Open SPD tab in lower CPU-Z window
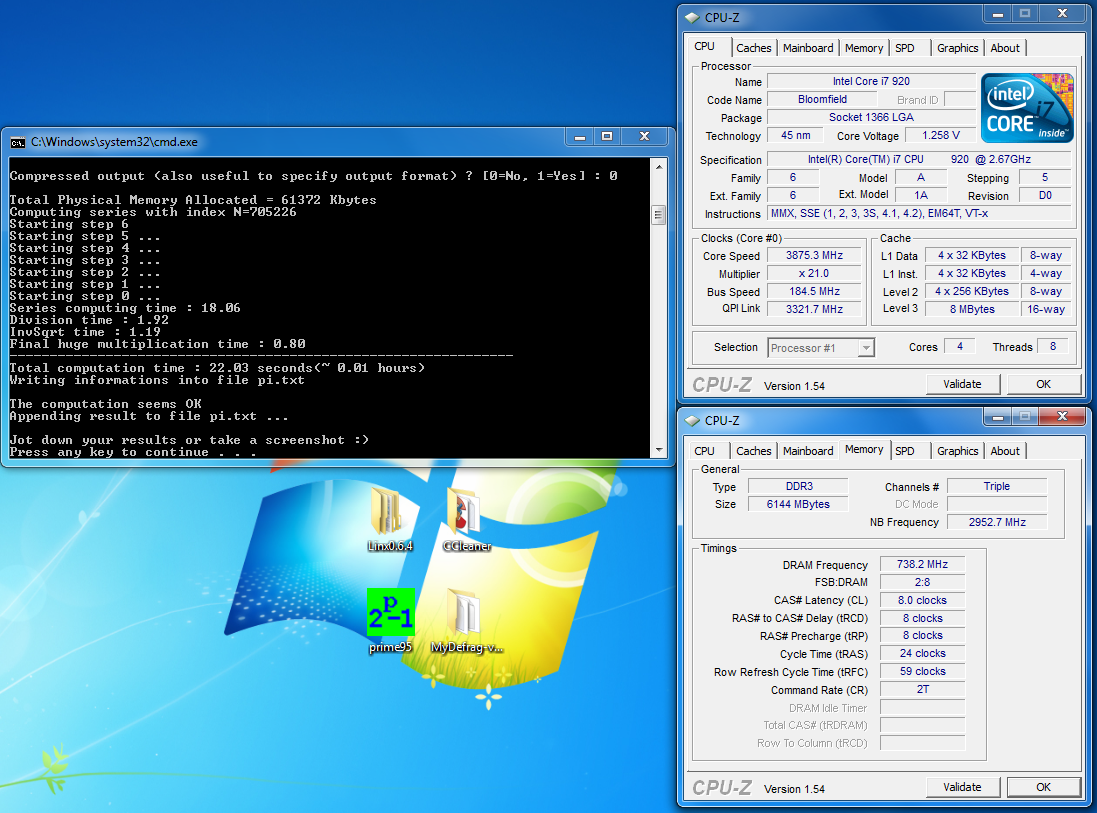Screen dimensions: 1097x813 pos(905,451)
